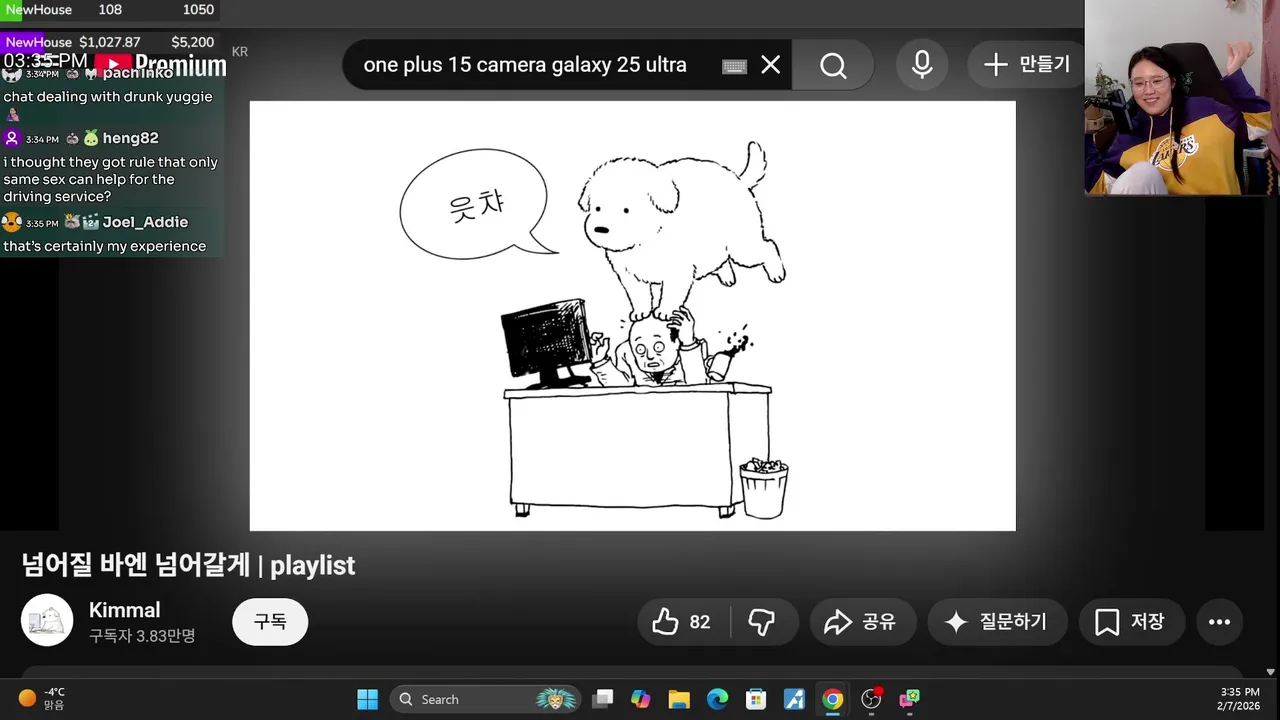Open the 질문하기 ask button

pos(997,622)
